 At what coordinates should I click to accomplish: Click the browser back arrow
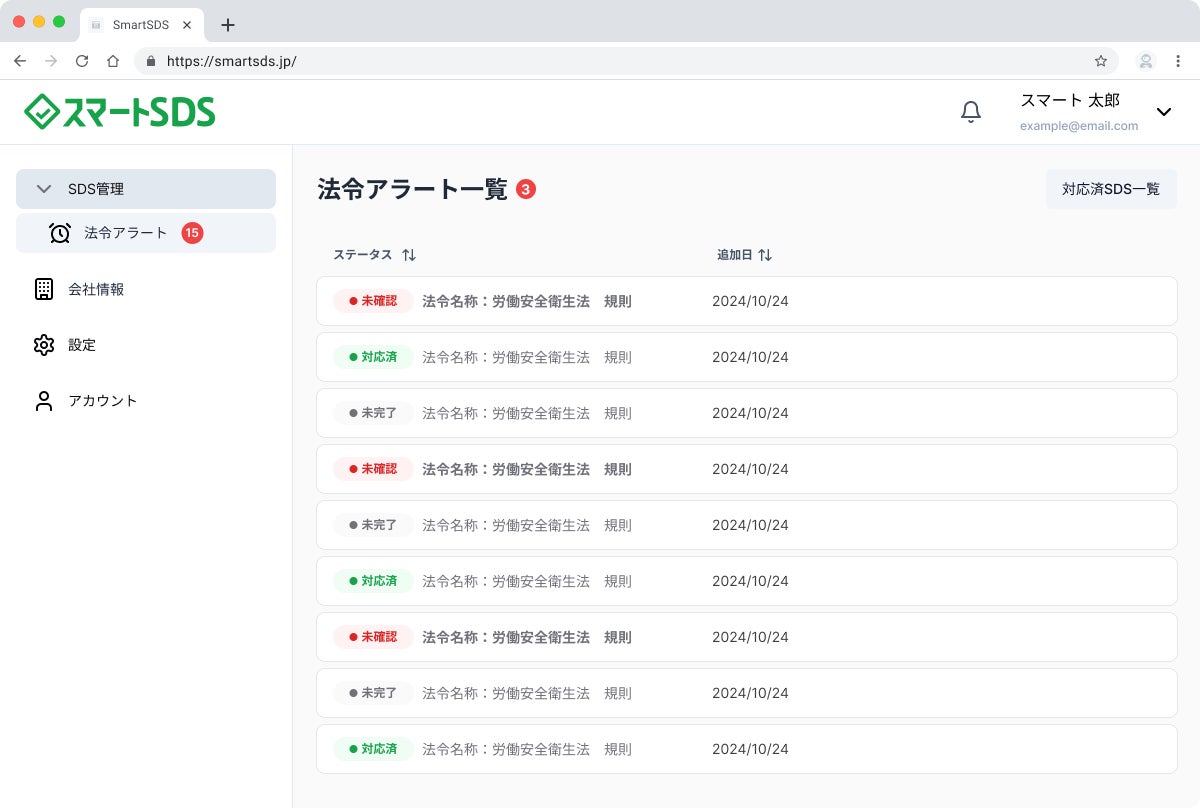[x=20, y=61]
